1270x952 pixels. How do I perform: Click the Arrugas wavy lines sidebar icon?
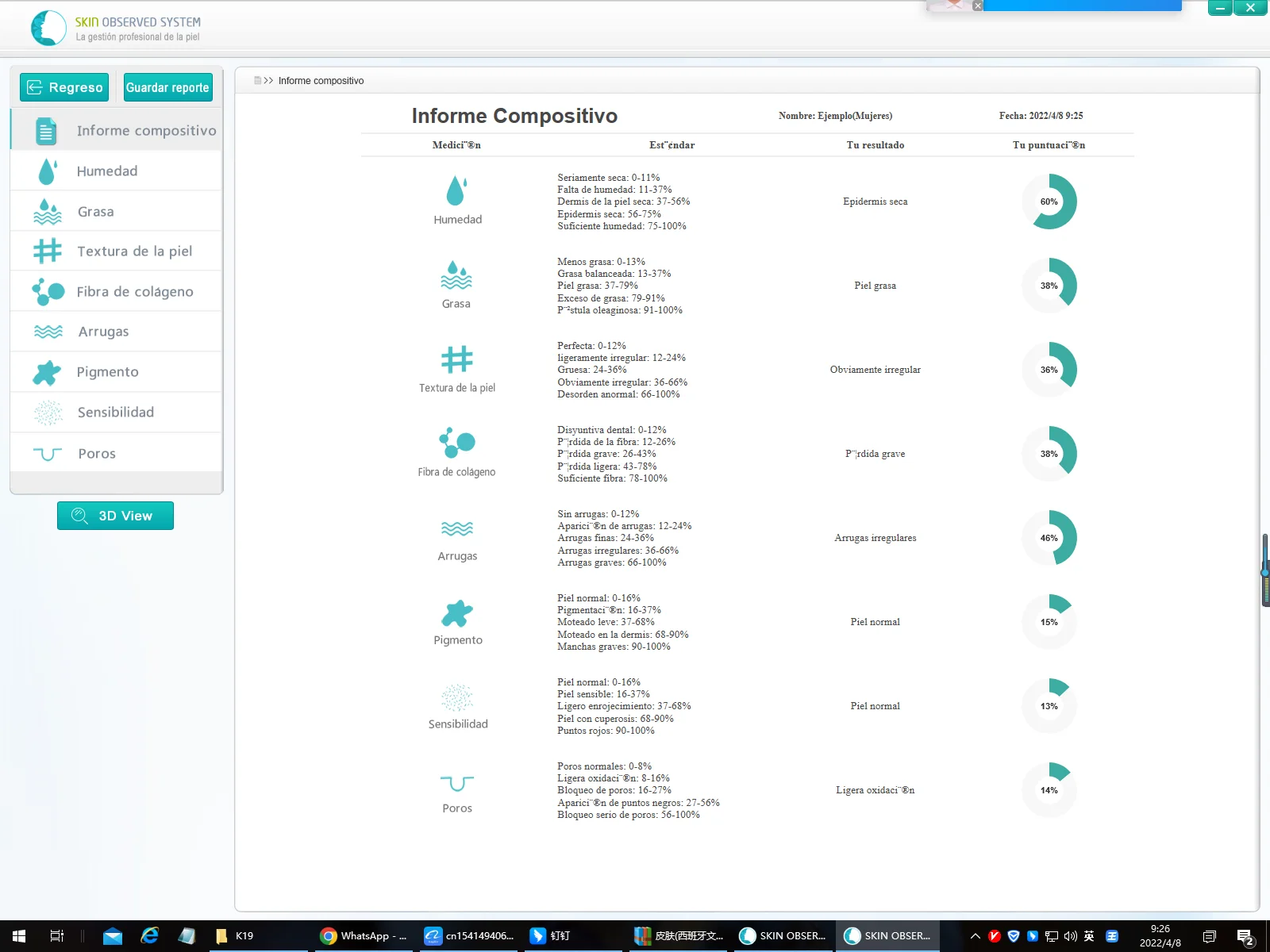[x=48, y=332]
